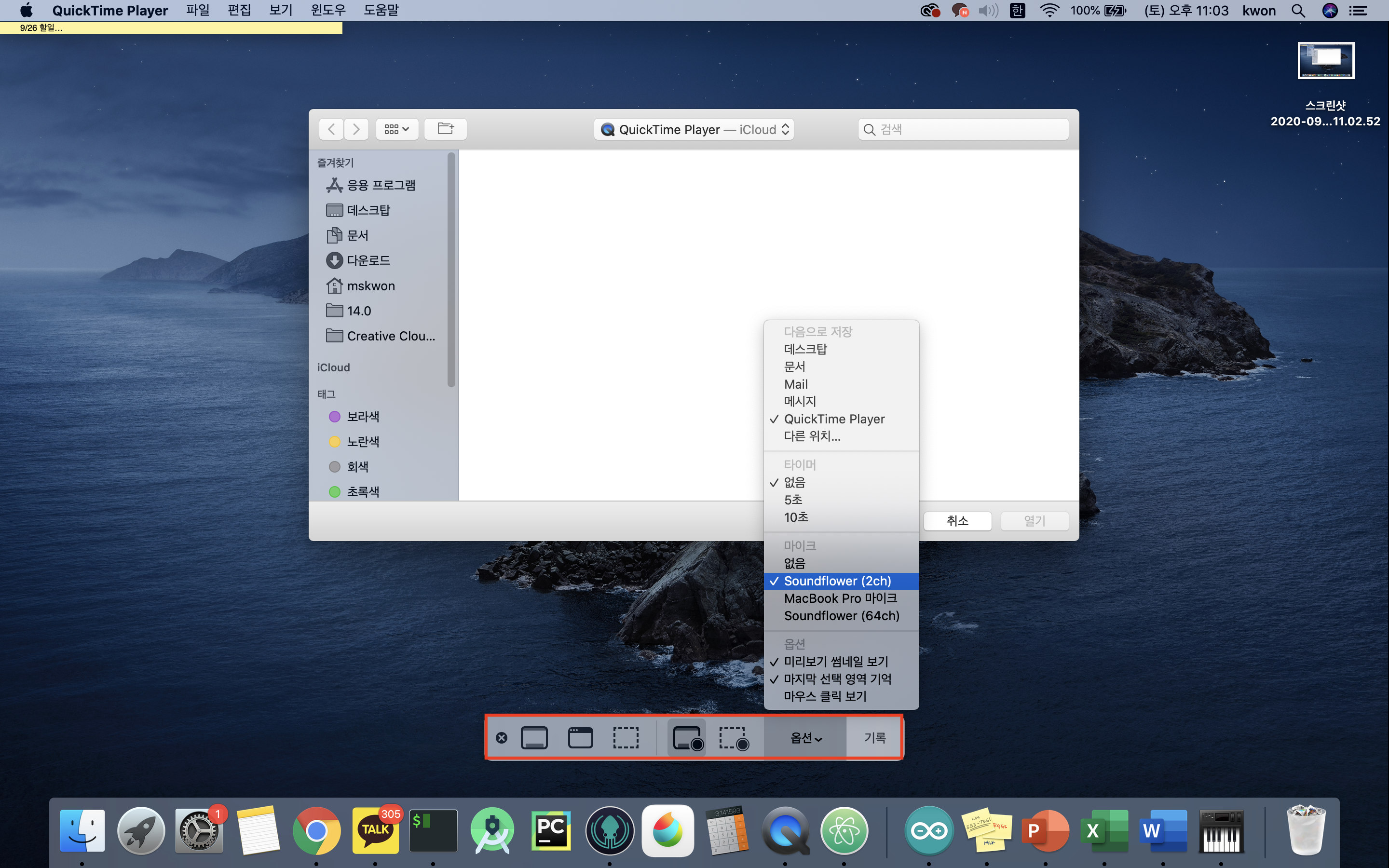This screenshot has height=868, width=1389.
Task: Choose MacBook Pro 마이크 as microphone
Action: (840, 598)
